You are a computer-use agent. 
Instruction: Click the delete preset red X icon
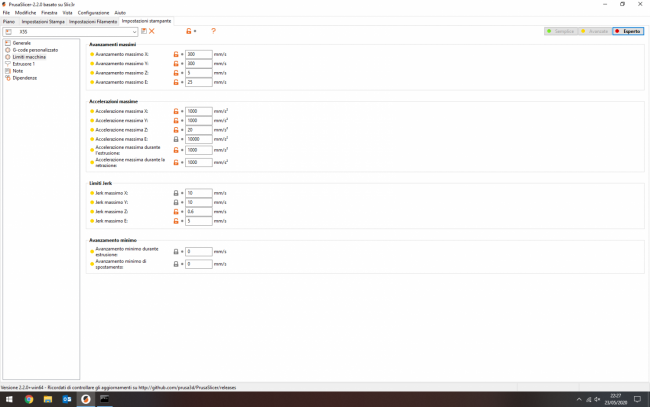coord(152,31)
